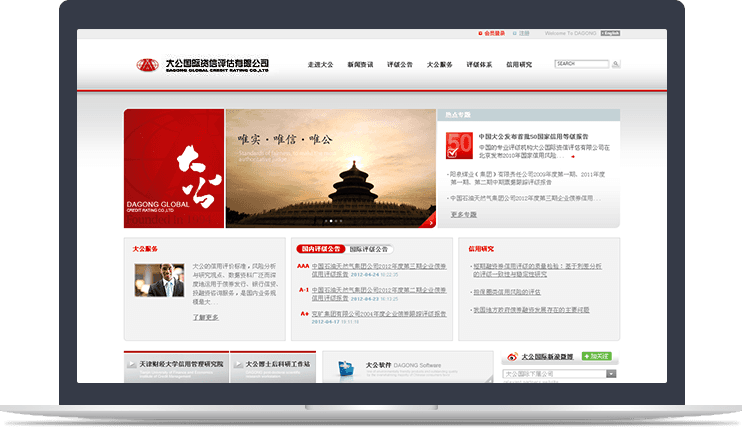Click the banner carousel indicator dots
Image resolution: width=742 pixels, height=429 pixels.
[x=333, y=220]
